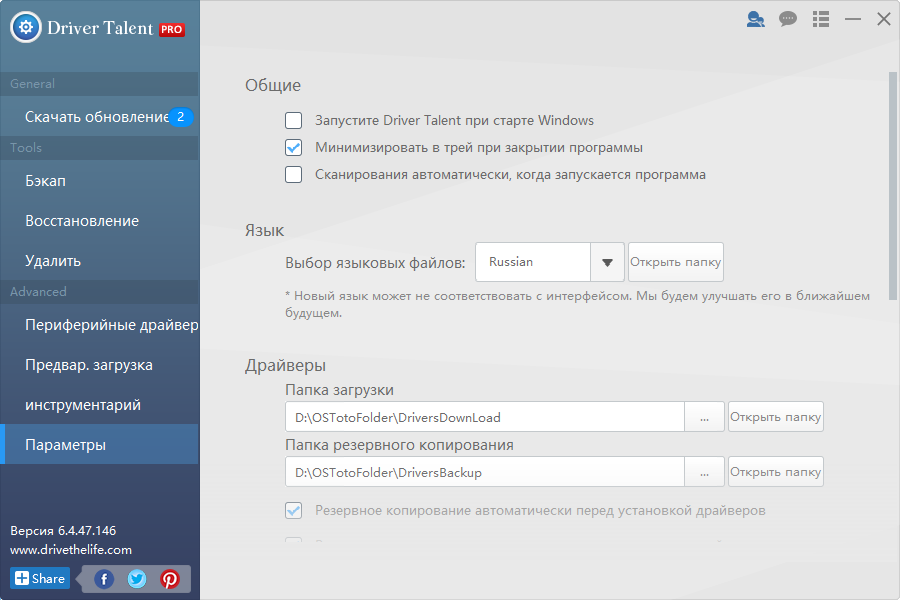Click the DriversDownLoad path field

(485, 417)
